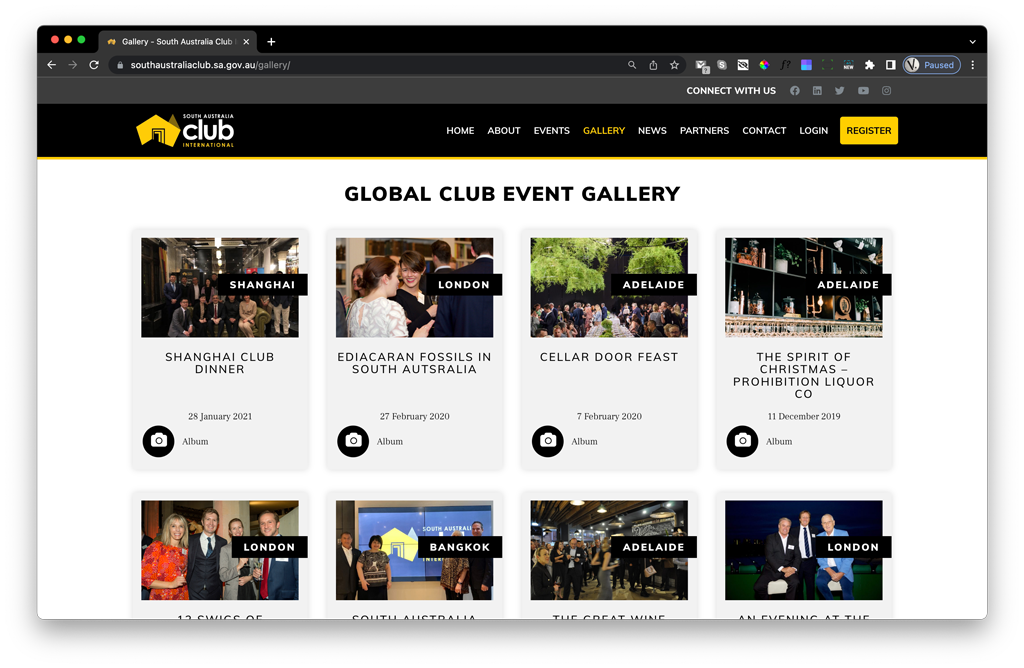Image resolution: width=1024 pixels, height=668 pixels.
Task: Open the ABOUT menu item
Action: [504, 131]
